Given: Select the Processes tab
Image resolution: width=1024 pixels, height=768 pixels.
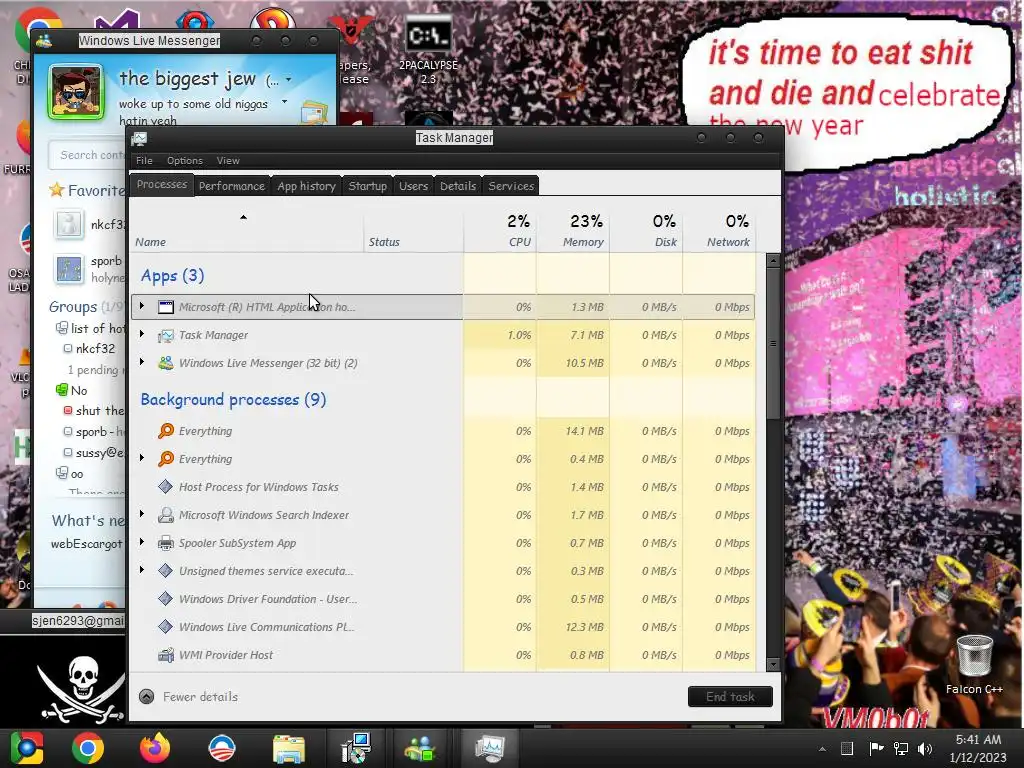Looking at the screenshot, I should [162, 184].
